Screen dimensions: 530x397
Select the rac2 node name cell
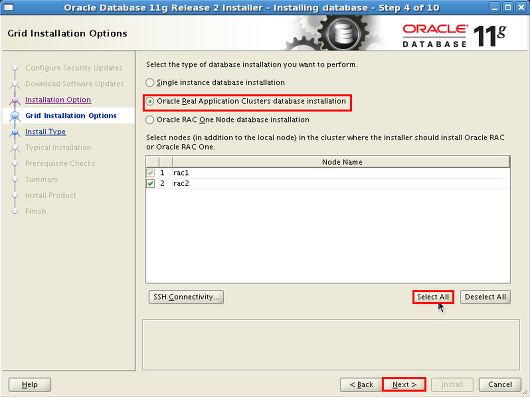pos(341,183)
